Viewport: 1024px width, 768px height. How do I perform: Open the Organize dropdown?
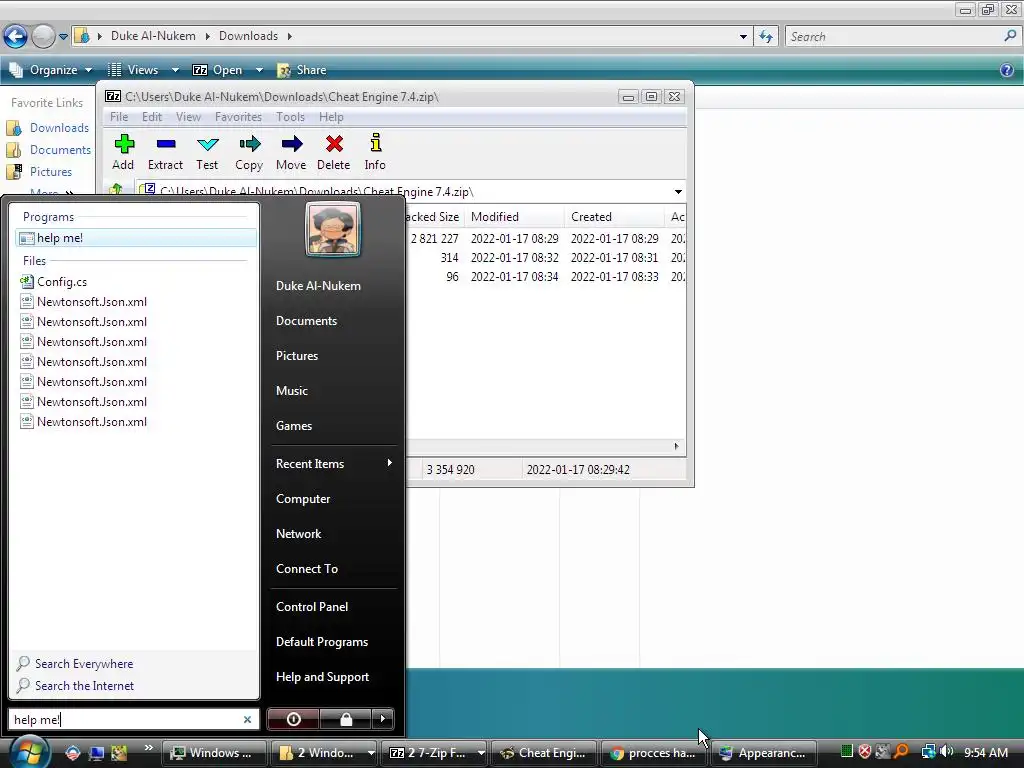pos(51,70)
